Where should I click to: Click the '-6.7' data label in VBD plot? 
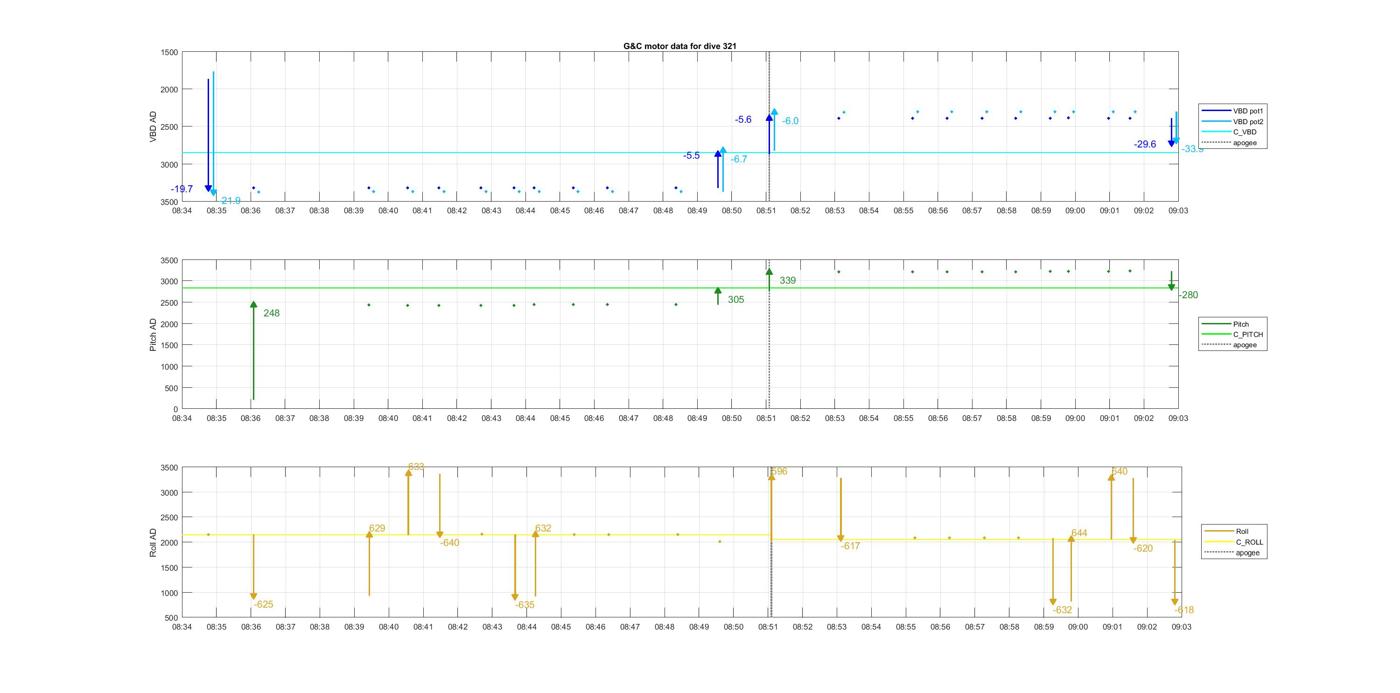[739, 160]
